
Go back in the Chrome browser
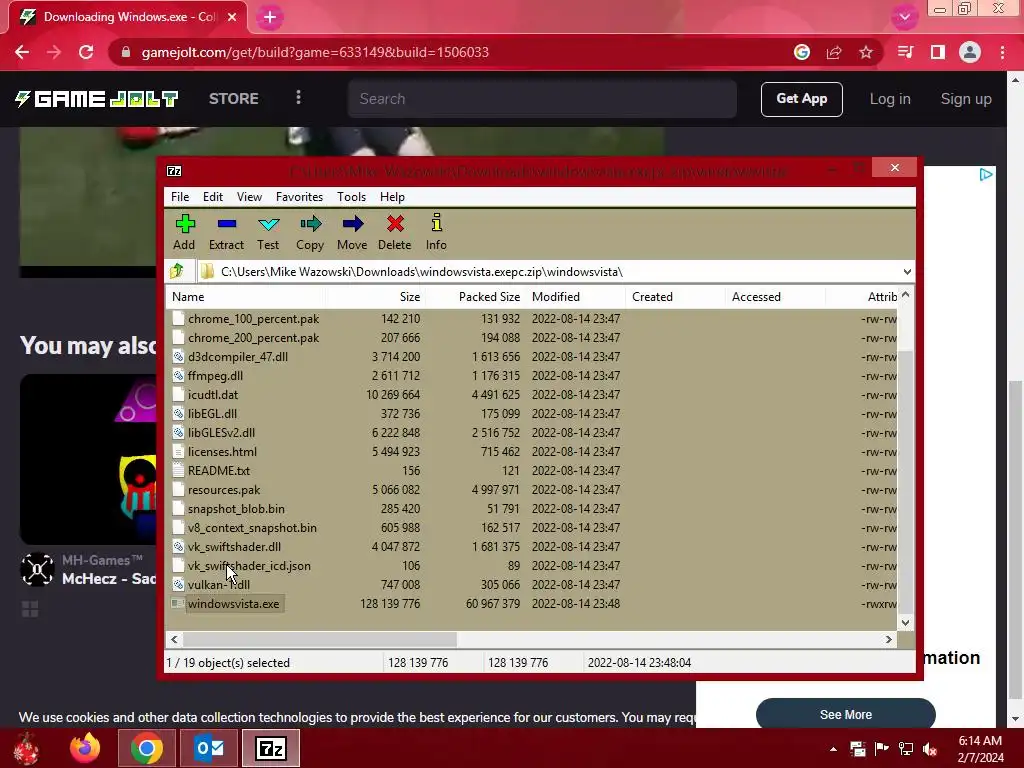22,52
